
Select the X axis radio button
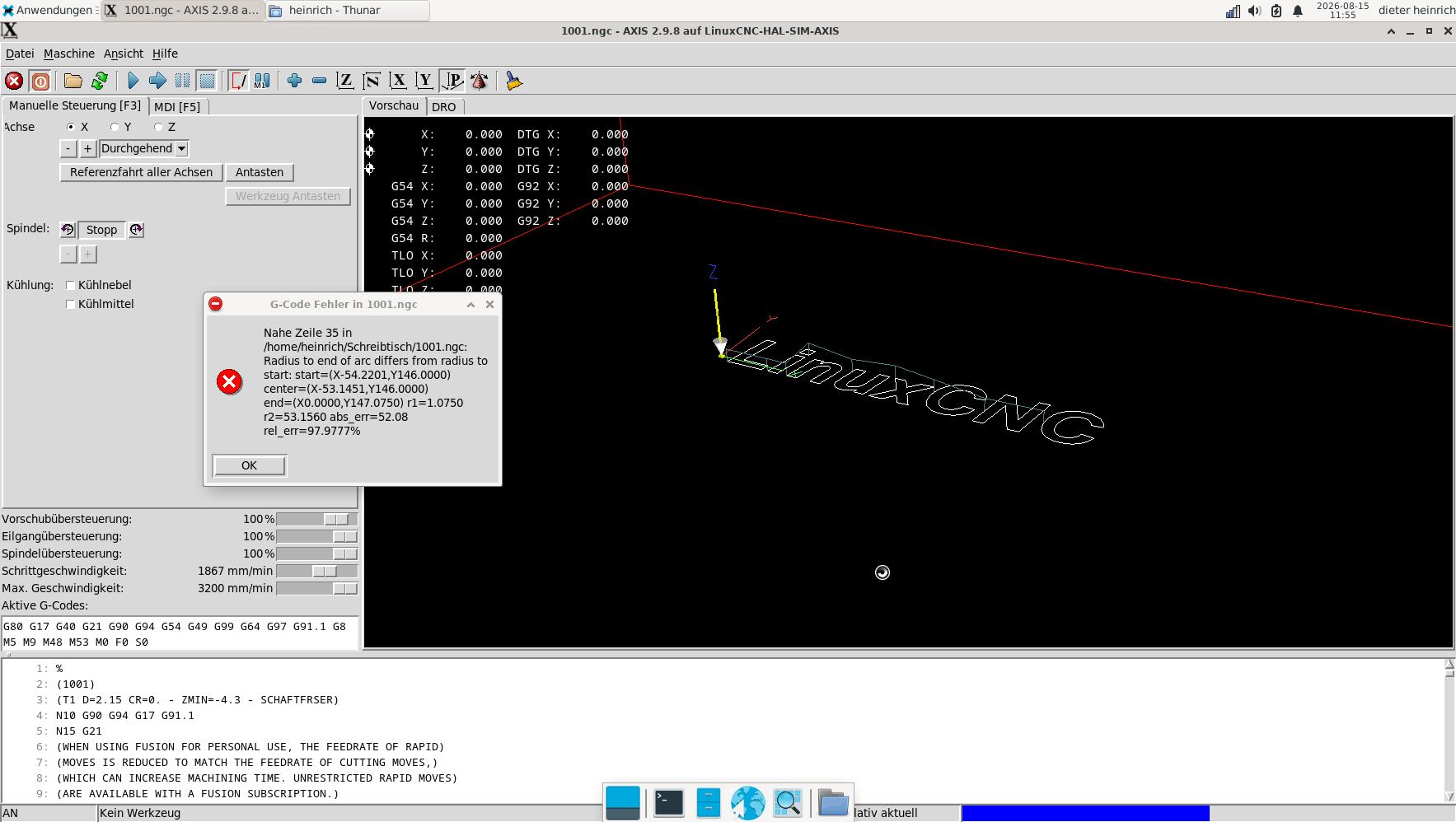click(x=71, y=127)
